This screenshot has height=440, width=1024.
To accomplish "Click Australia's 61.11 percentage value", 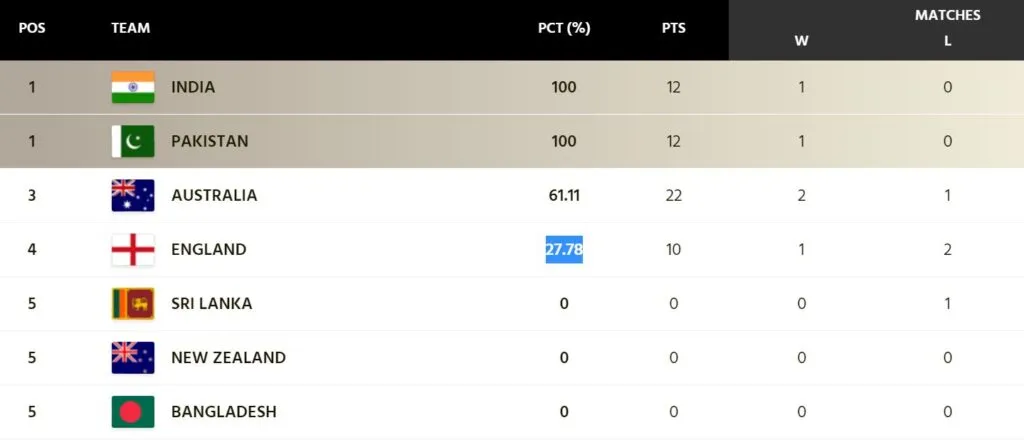I will tap(564, 195).
